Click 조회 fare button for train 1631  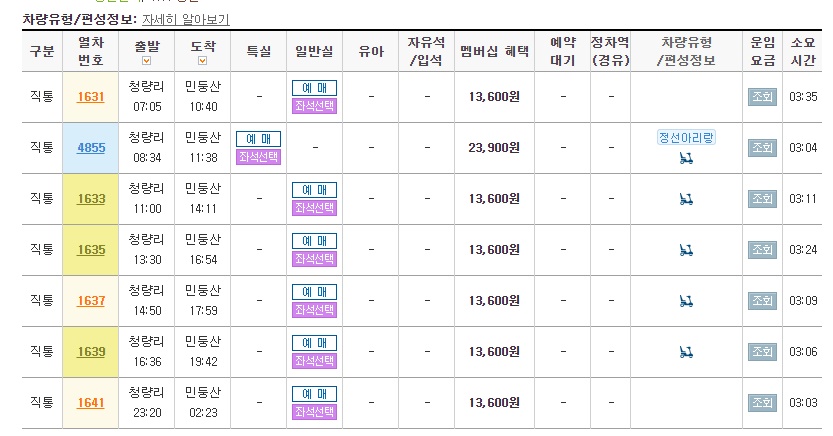tap(762, 97)
